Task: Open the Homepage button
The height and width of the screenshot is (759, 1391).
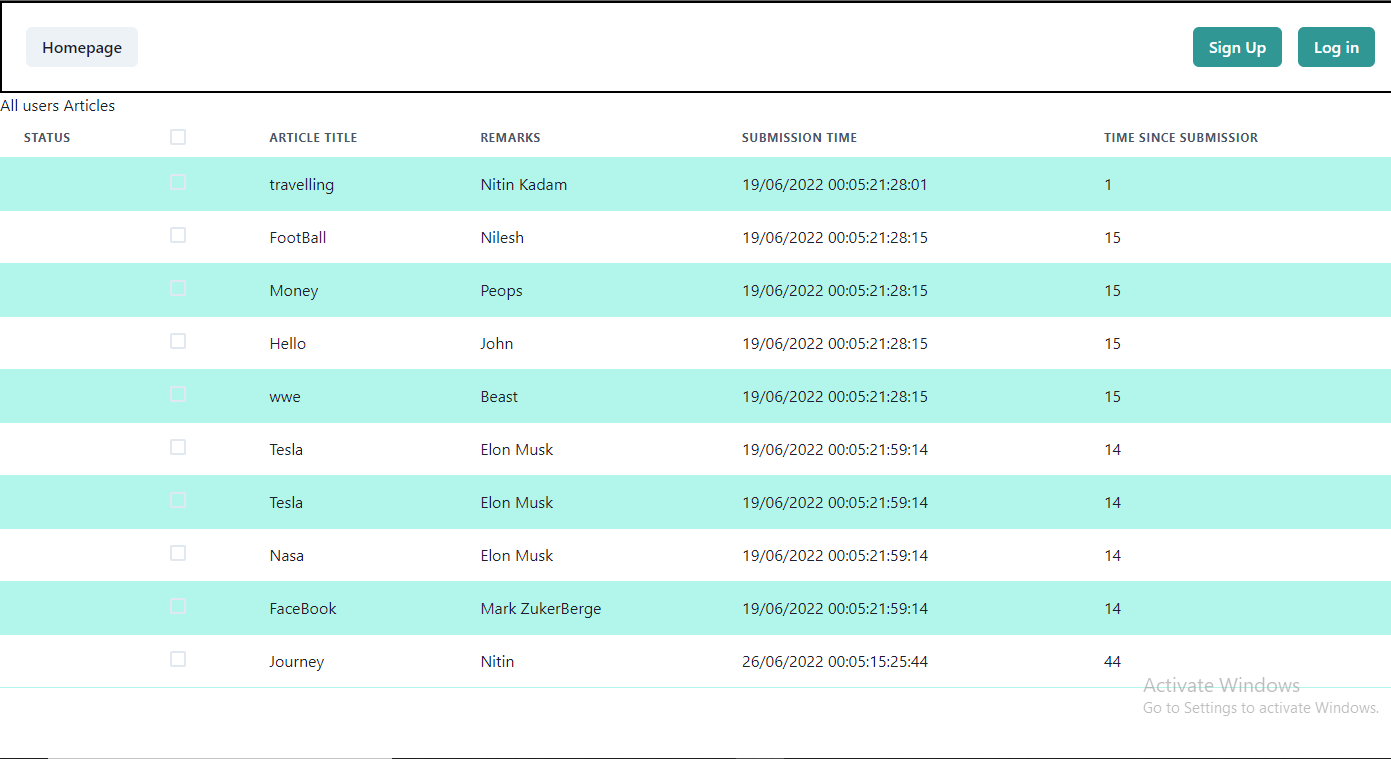Action: [x=82, y=47]
